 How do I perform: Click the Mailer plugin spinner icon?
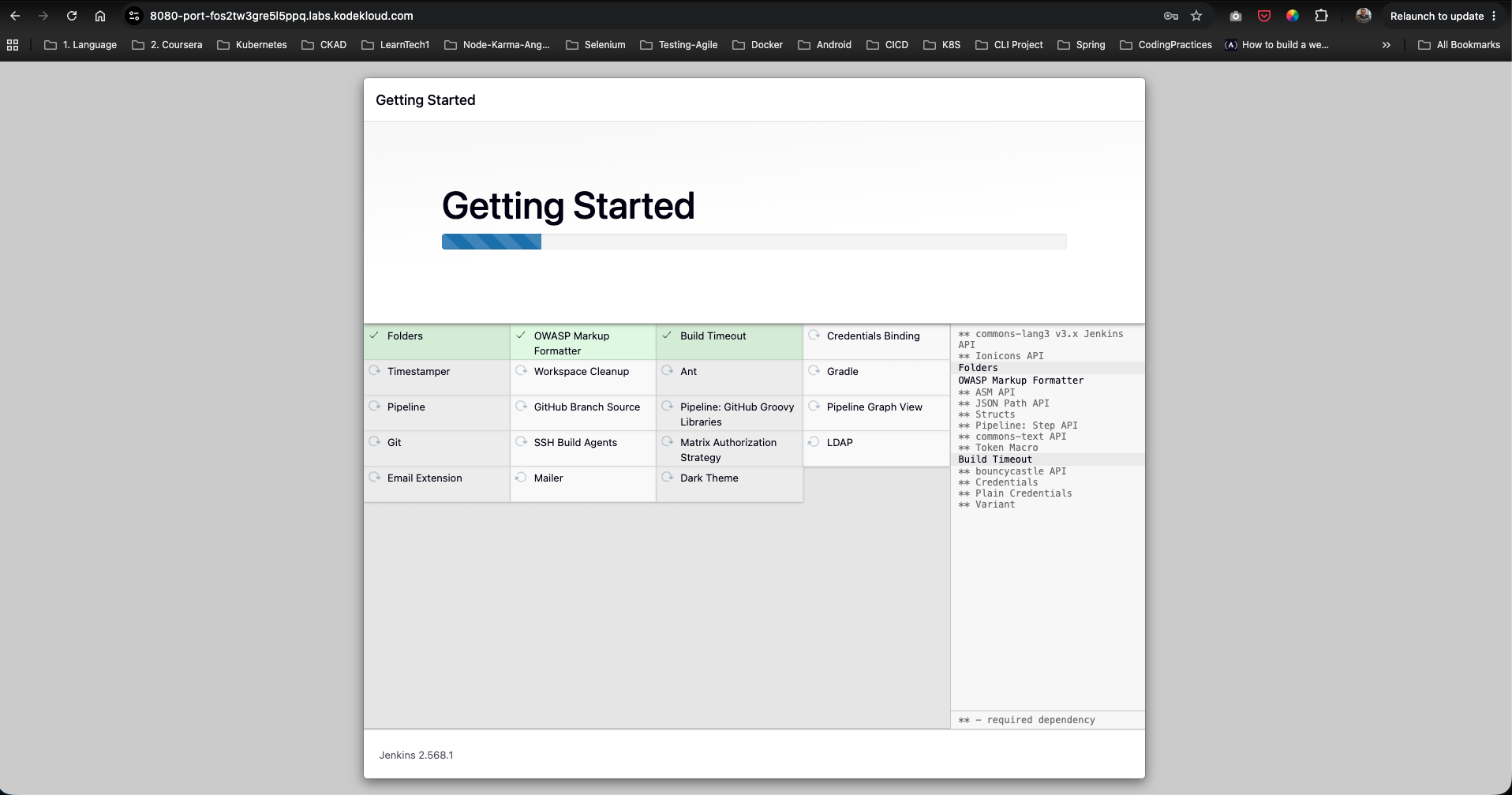pos(521,477)
